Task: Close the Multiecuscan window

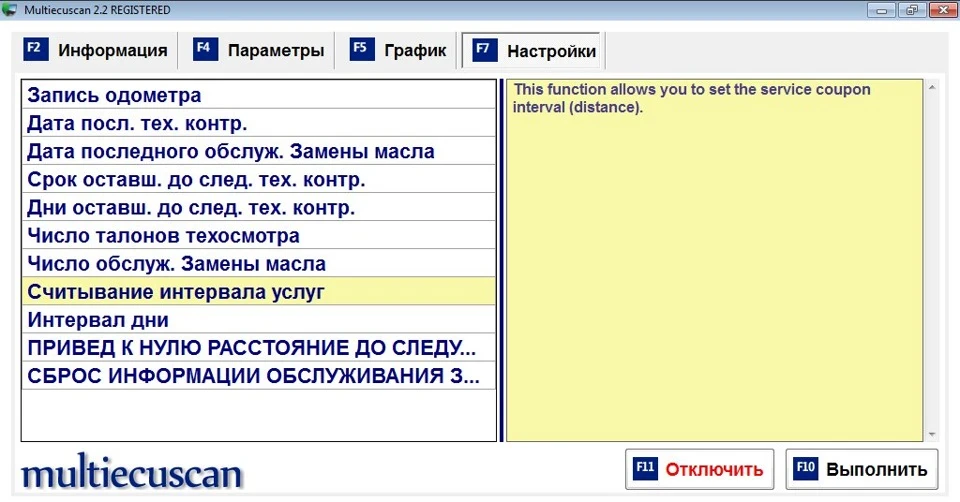Action: pyautogui.click(x=943, y=10)
